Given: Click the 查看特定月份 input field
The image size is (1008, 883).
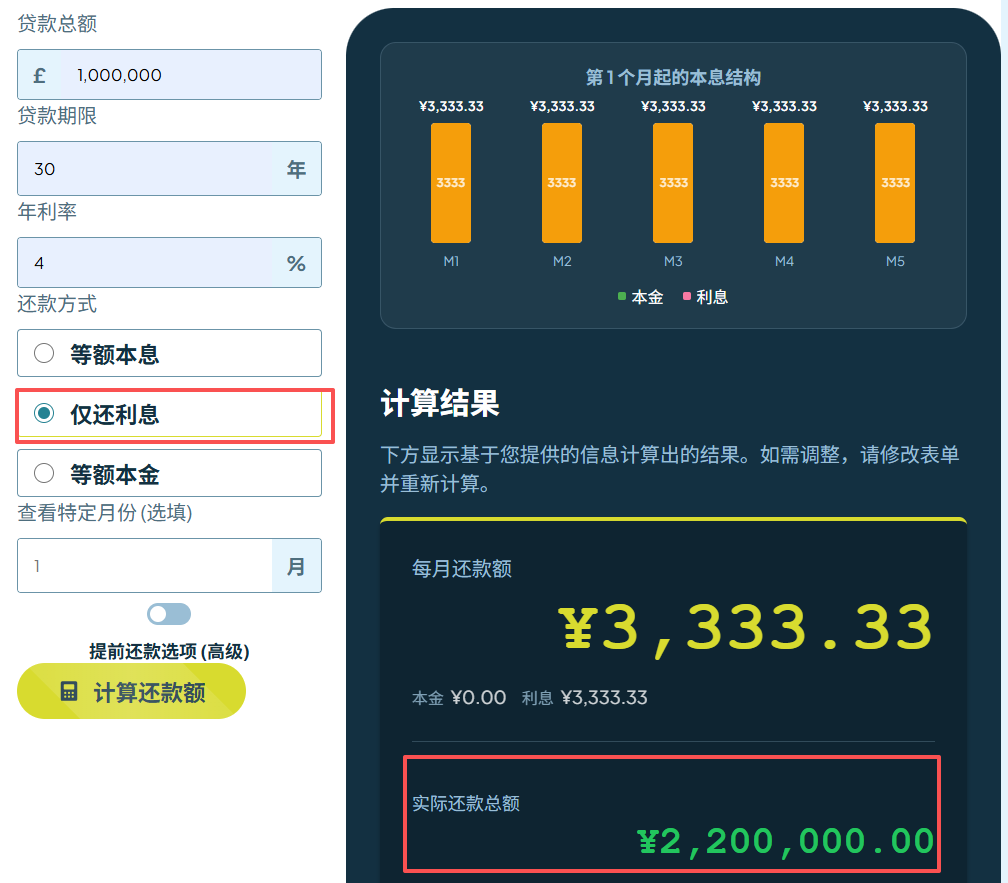Looking at the screenshot, I should (140, 566).
